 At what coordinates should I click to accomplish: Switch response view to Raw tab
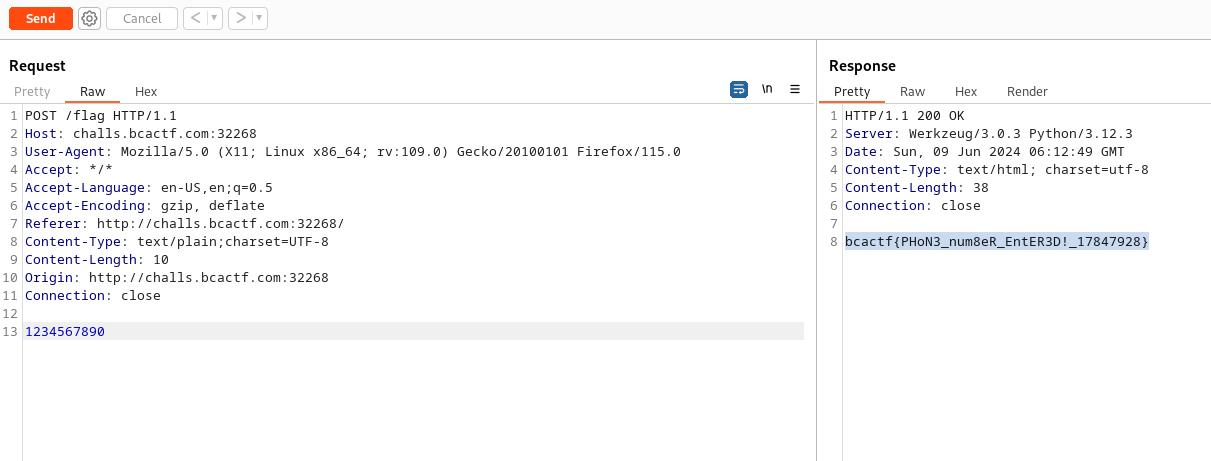click(912, 91)
